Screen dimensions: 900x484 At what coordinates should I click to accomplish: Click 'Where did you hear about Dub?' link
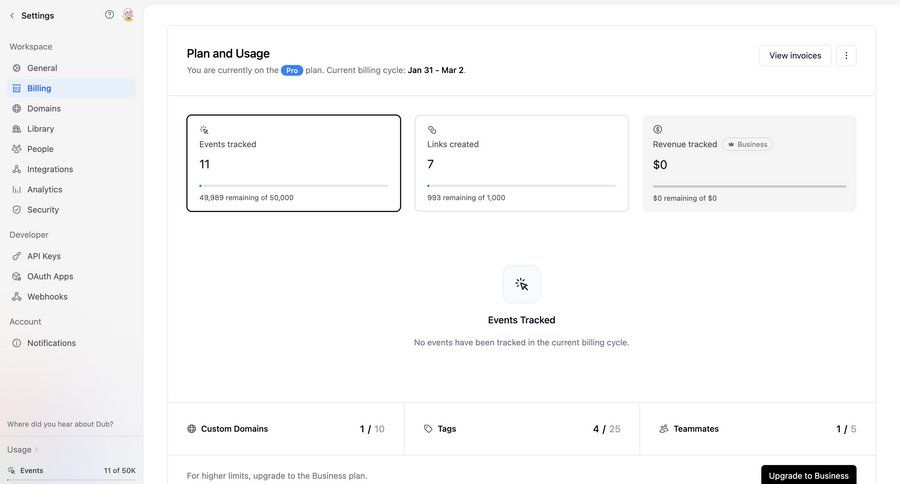pos(60,424)
